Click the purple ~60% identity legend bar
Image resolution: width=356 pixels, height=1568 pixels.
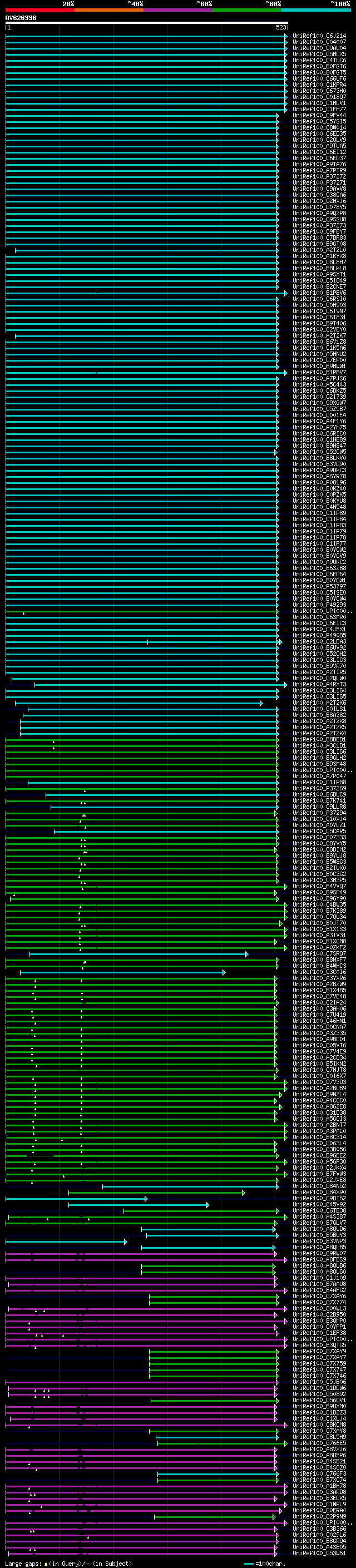pos(179,10)
